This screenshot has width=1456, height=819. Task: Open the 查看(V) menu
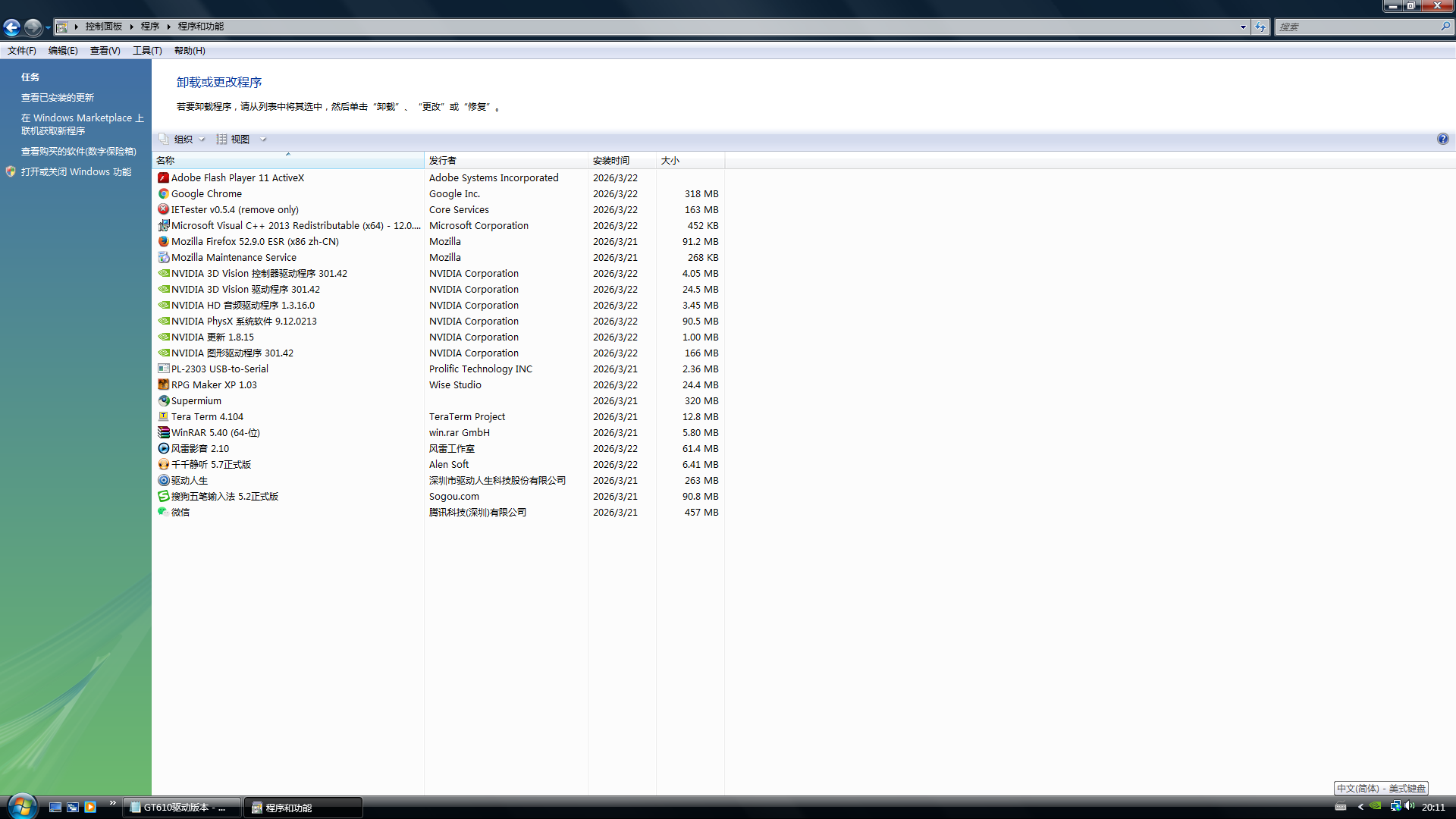tap(105, 51)
